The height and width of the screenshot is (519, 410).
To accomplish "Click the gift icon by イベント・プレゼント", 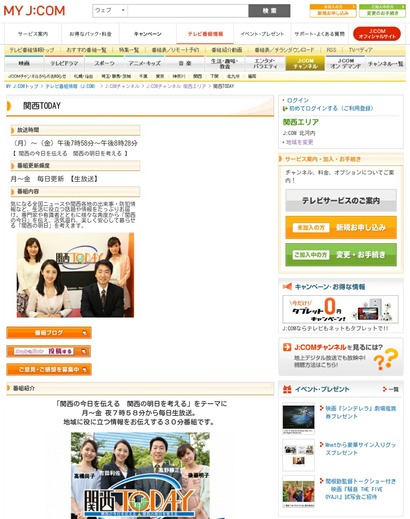I will (287, 389).
